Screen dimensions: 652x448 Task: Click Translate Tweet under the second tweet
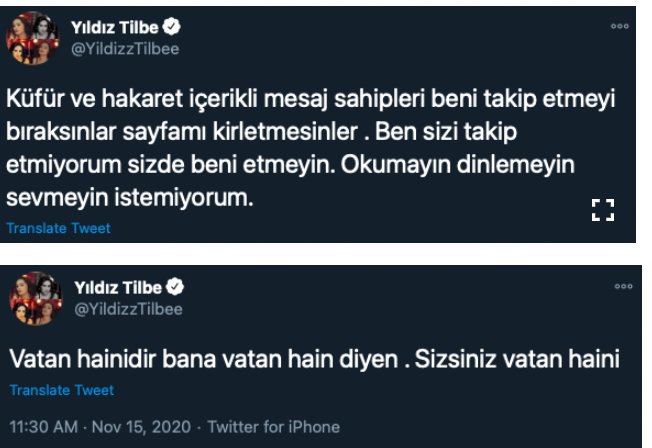pos(62,390)
